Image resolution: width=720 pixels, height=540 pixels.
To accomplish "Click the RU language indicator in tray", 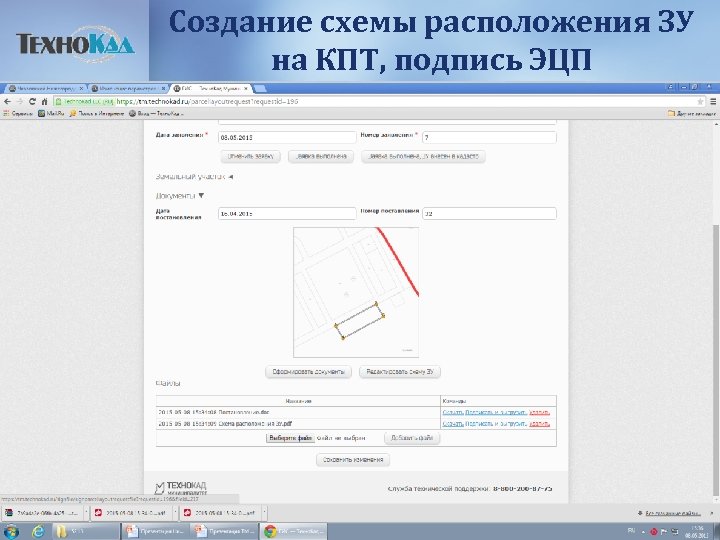I will (x=631, y=531).
